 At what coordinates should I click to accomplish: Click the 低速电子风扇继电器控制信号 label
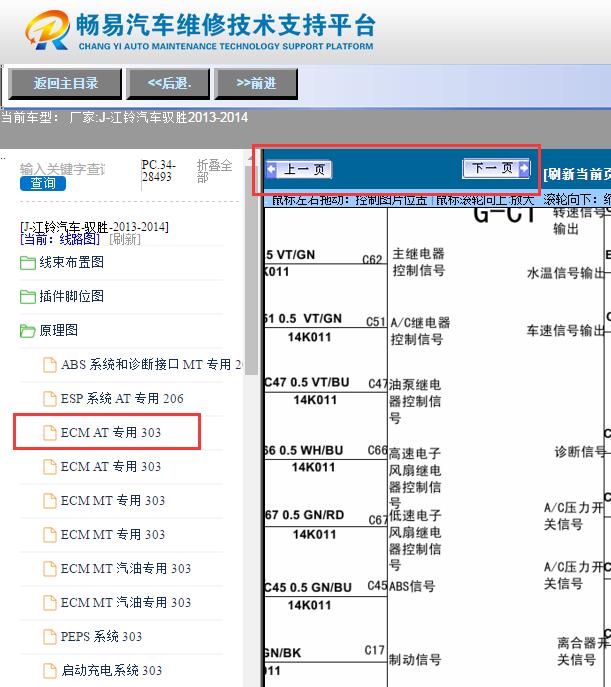[x=415, y=540]
